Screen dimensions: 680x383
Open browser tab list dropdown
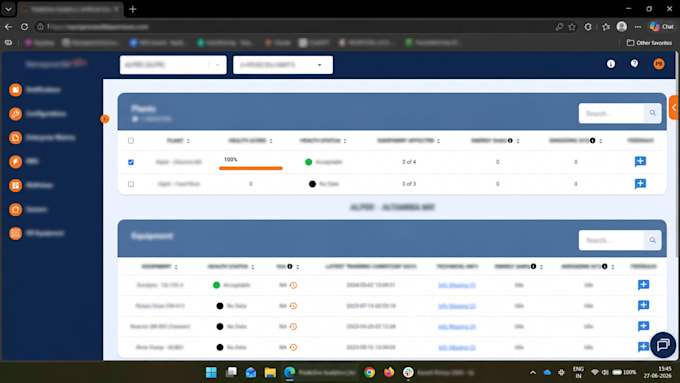pos(8,9)
